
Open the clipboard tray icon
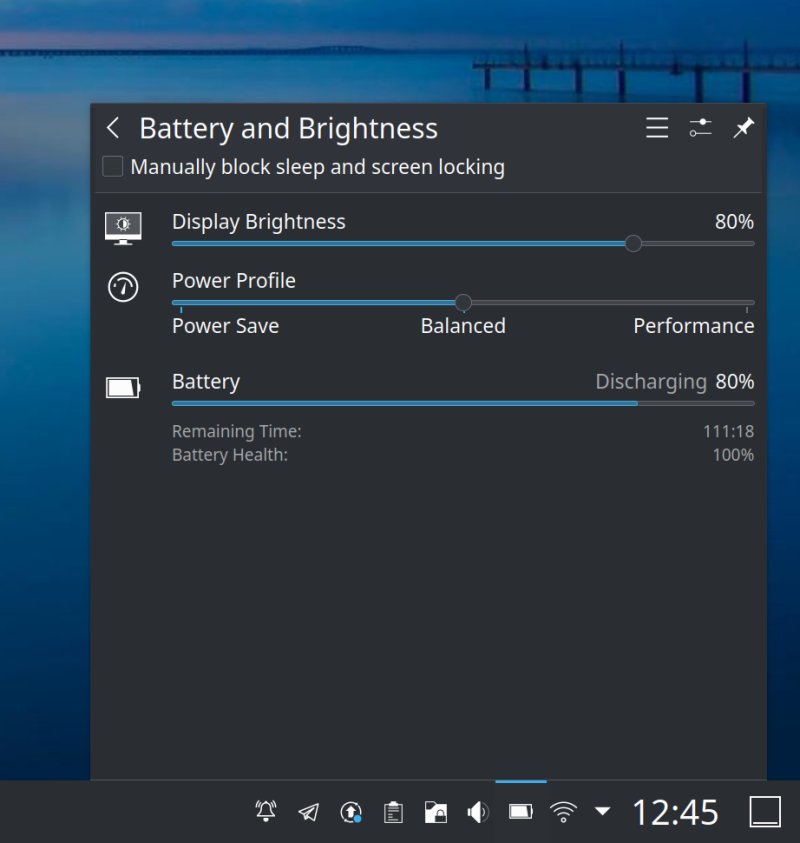point(393,811)
